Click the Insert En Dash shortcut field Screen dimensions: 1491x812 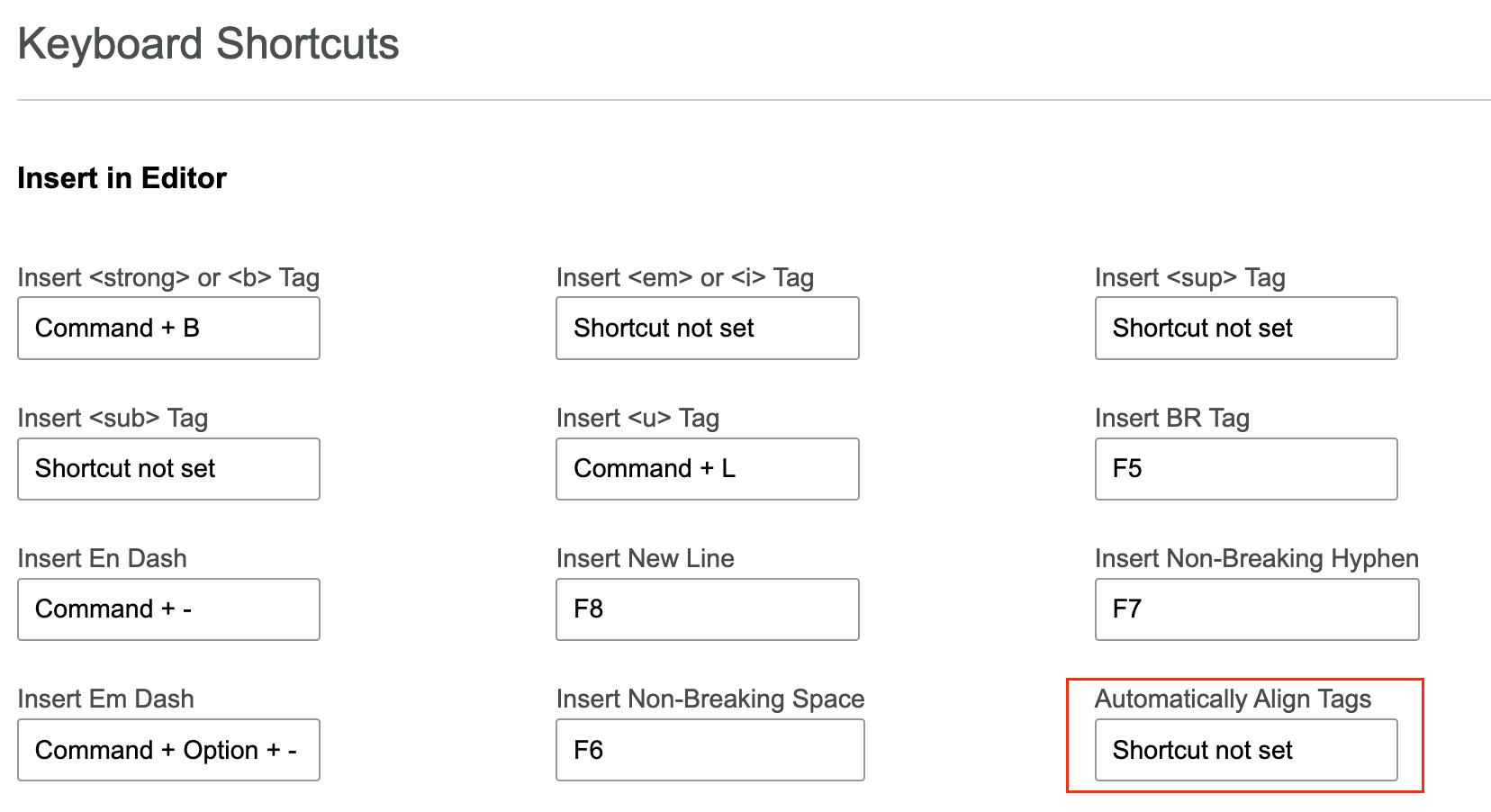[168, 609]
